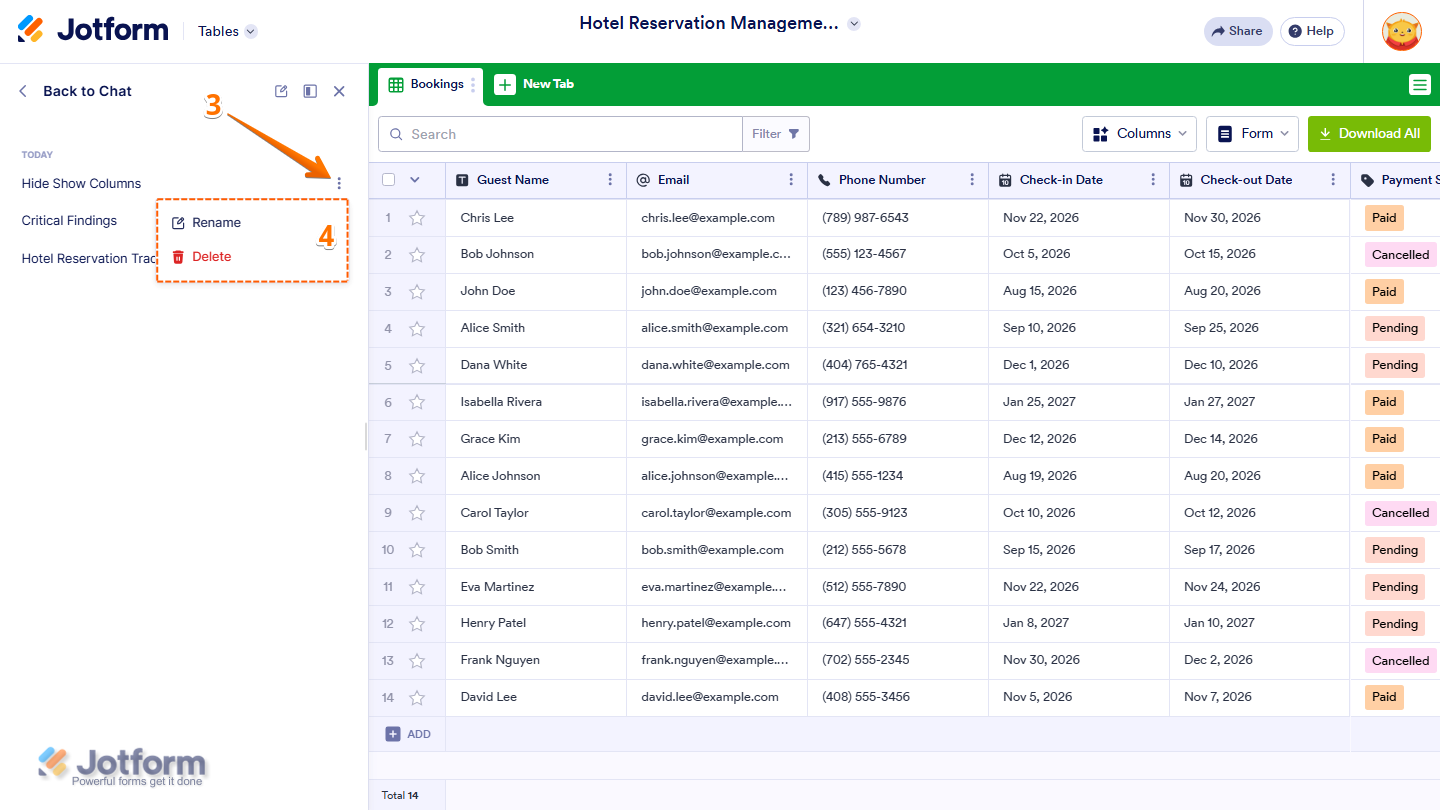The width and height of the screenshot is (1440, 810).
Task: Toggle the select-all rows checkbox
Action: click(x=388, y=180)
